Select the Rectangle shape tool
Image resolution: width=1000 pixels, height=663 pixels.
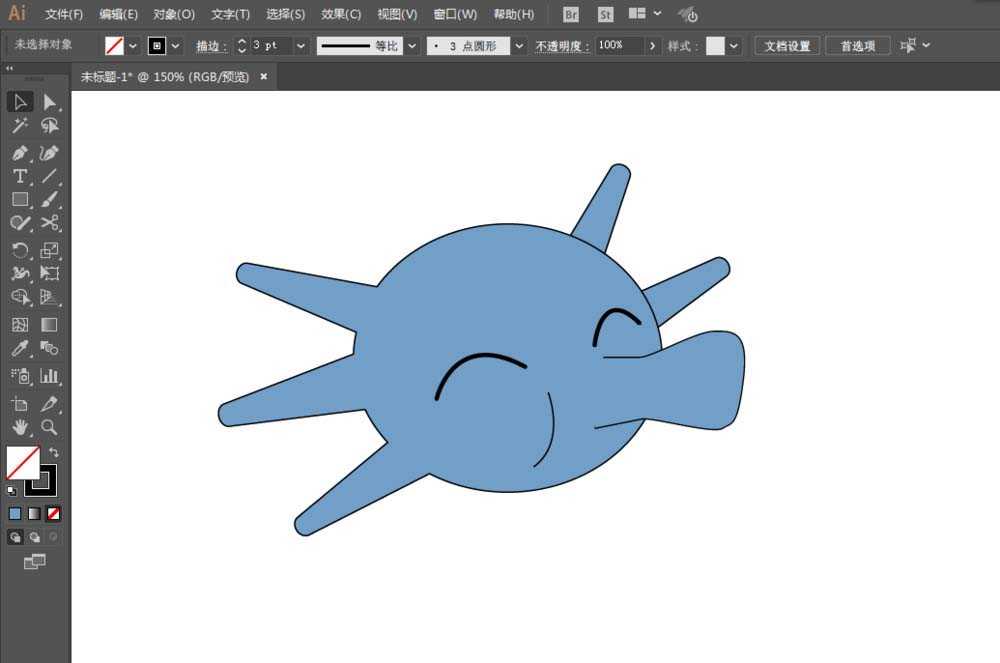[x=19, y=199]
